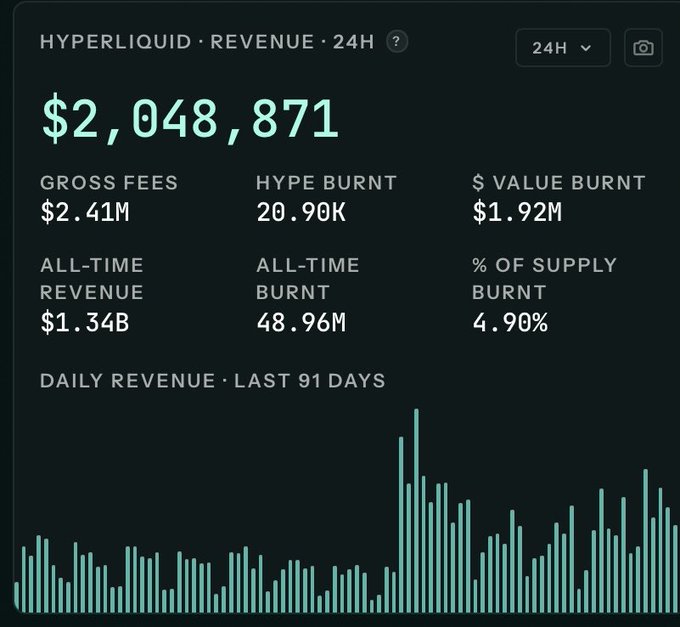Click the tallest bar in daily revenue chart
This screenshot has width=680, height=627.
(x=416, y=510)
